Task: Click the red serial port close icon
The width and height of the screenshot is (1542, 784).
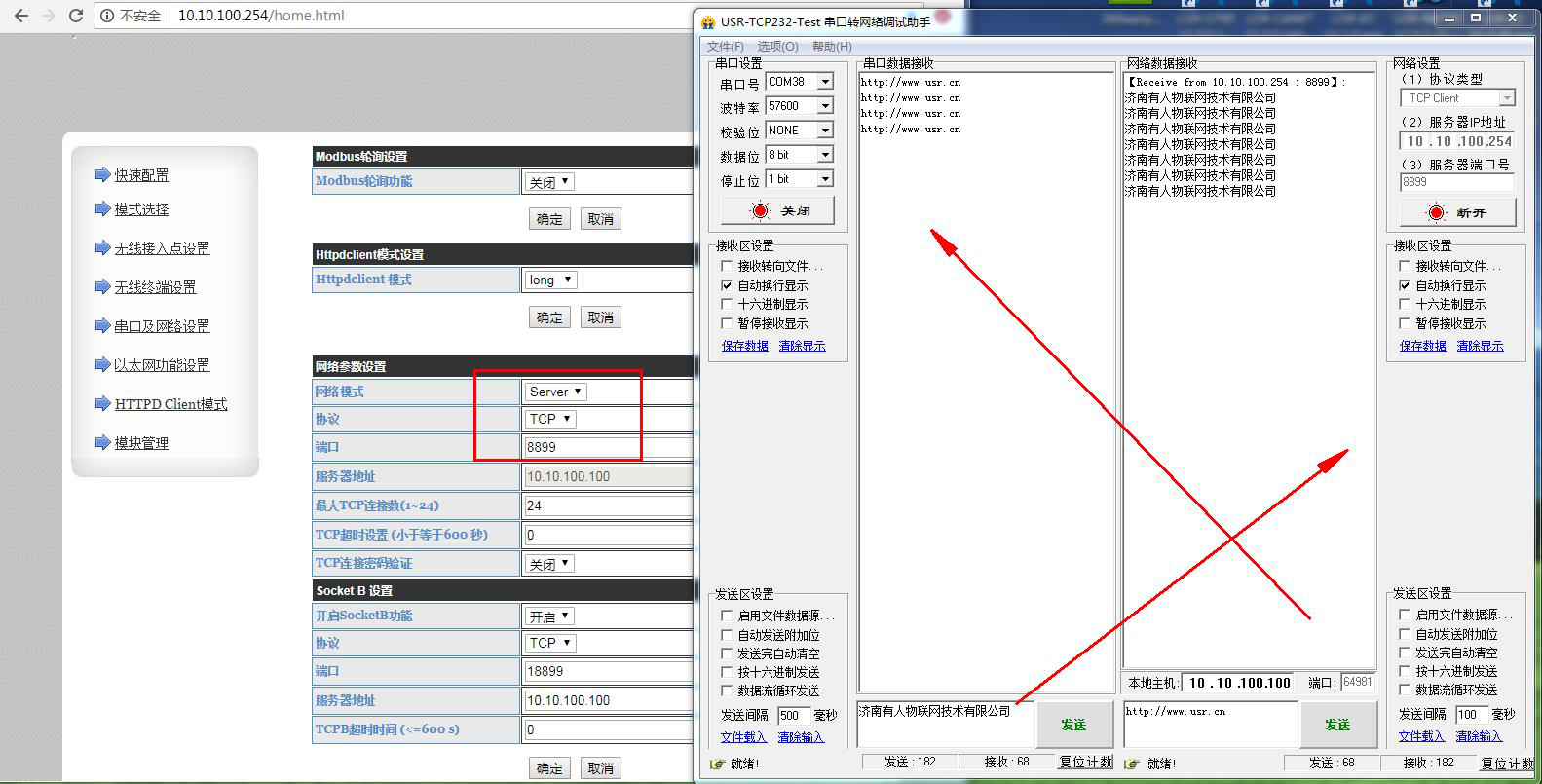Action: point(760,211)
